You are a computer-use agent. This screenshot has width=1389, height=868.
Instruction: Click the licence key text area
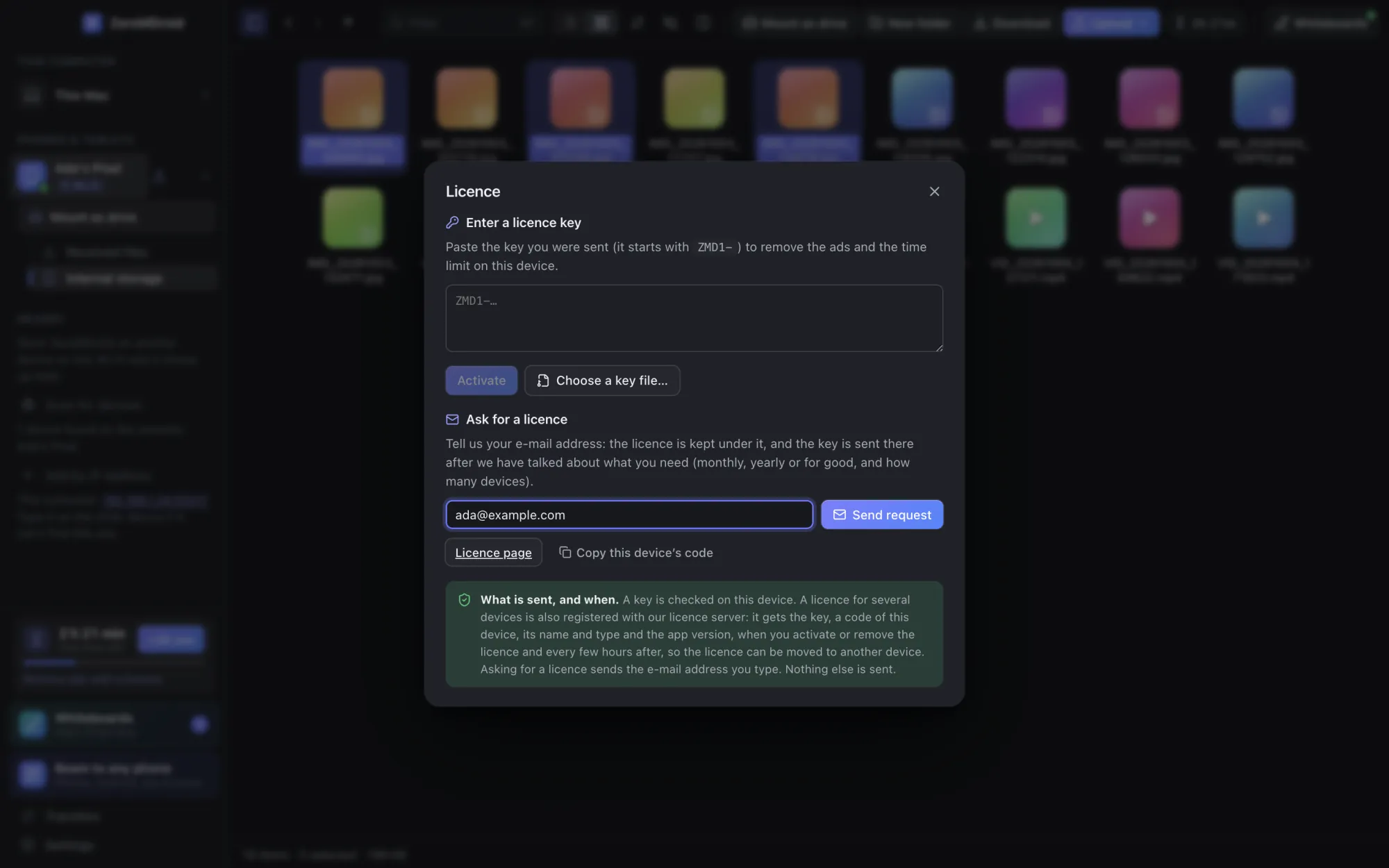(694, 318)
